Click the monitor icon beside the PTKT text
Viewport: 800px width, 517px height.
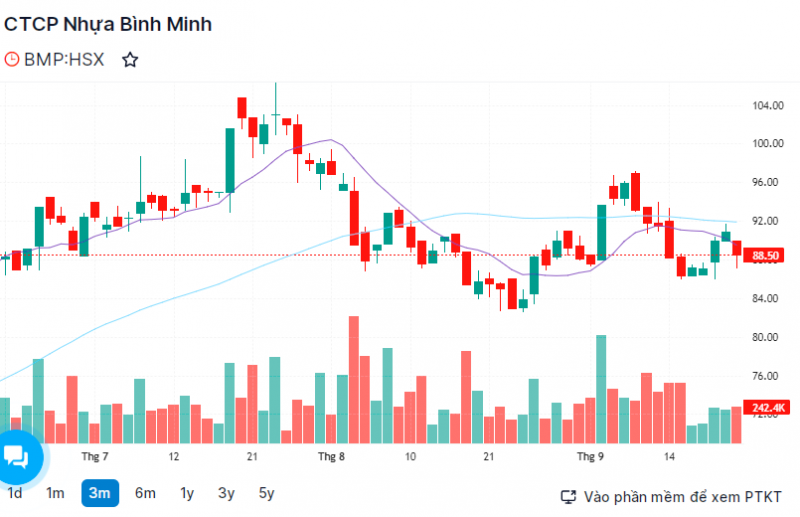[x=568, y=496]
